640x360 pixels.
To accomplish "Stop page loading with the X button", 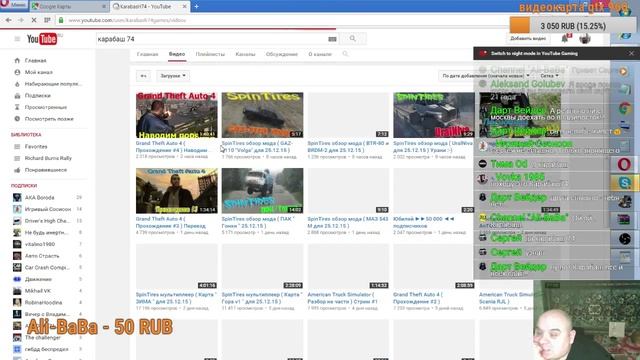I will pos(34,20).
